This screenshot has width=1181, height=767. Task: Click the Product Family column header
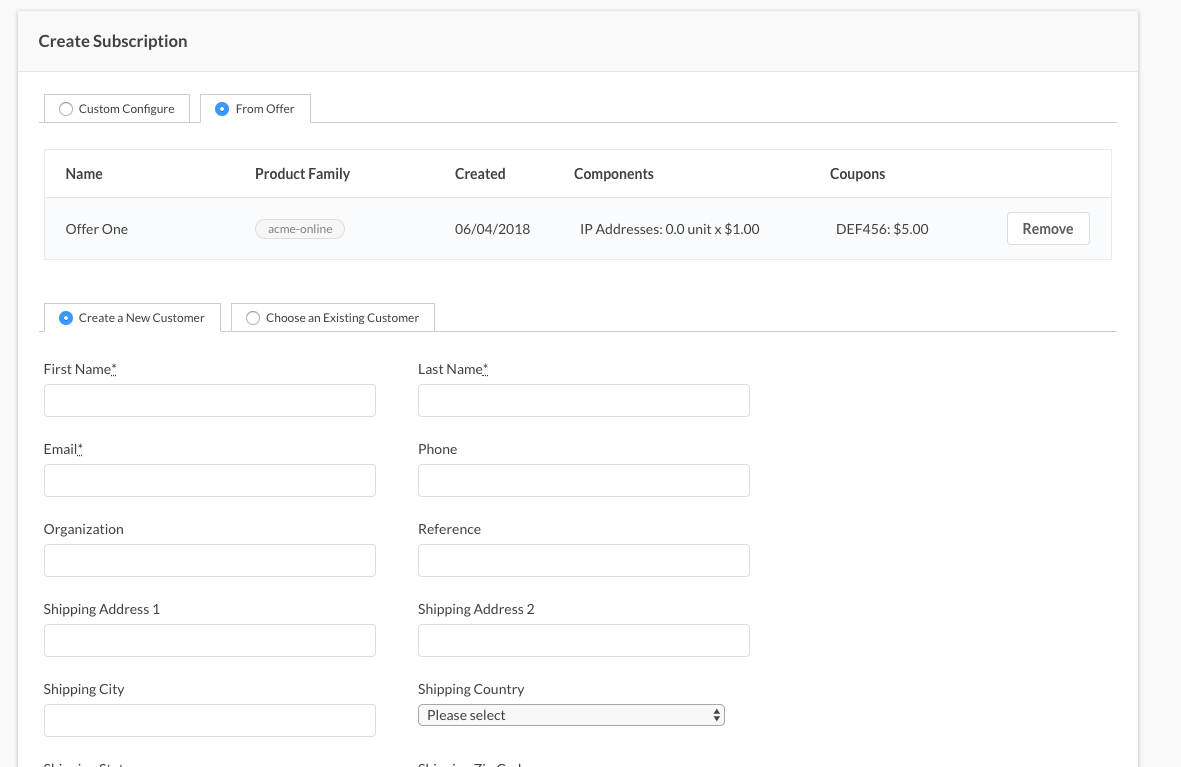302,174
